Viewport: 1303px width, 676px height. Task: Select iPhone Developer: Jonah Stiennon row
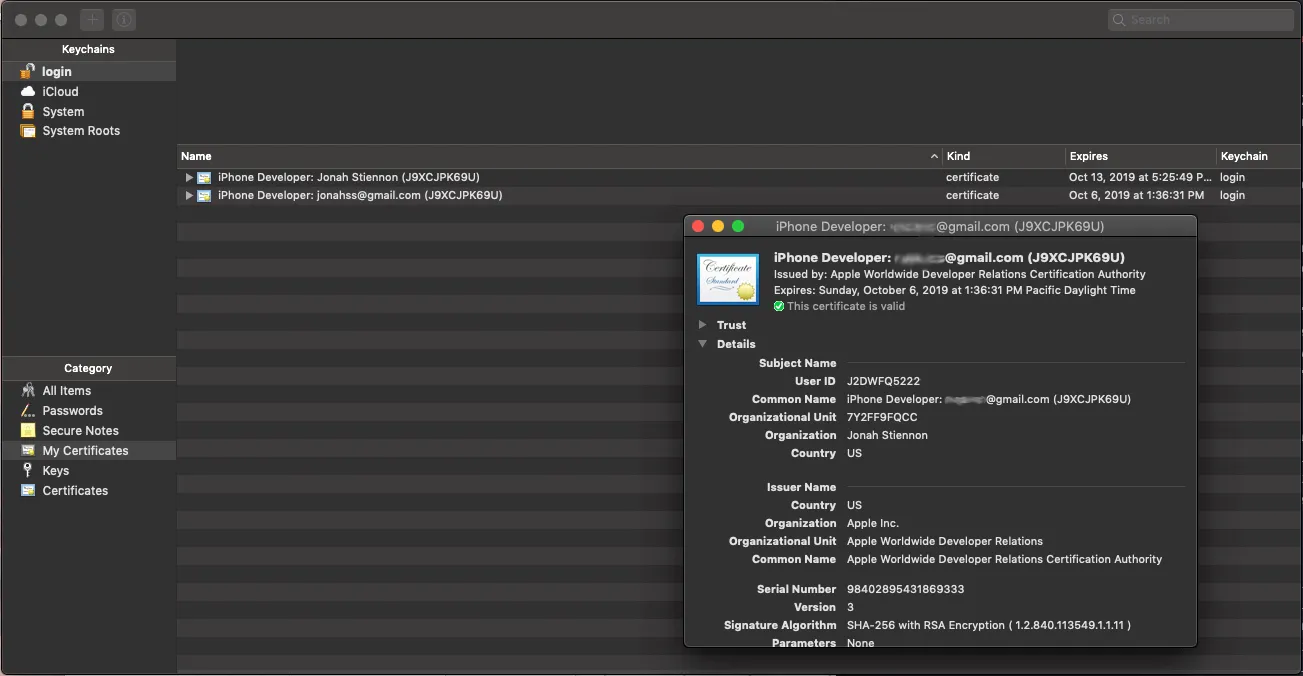pyautogui.click(x=740, y=177)
